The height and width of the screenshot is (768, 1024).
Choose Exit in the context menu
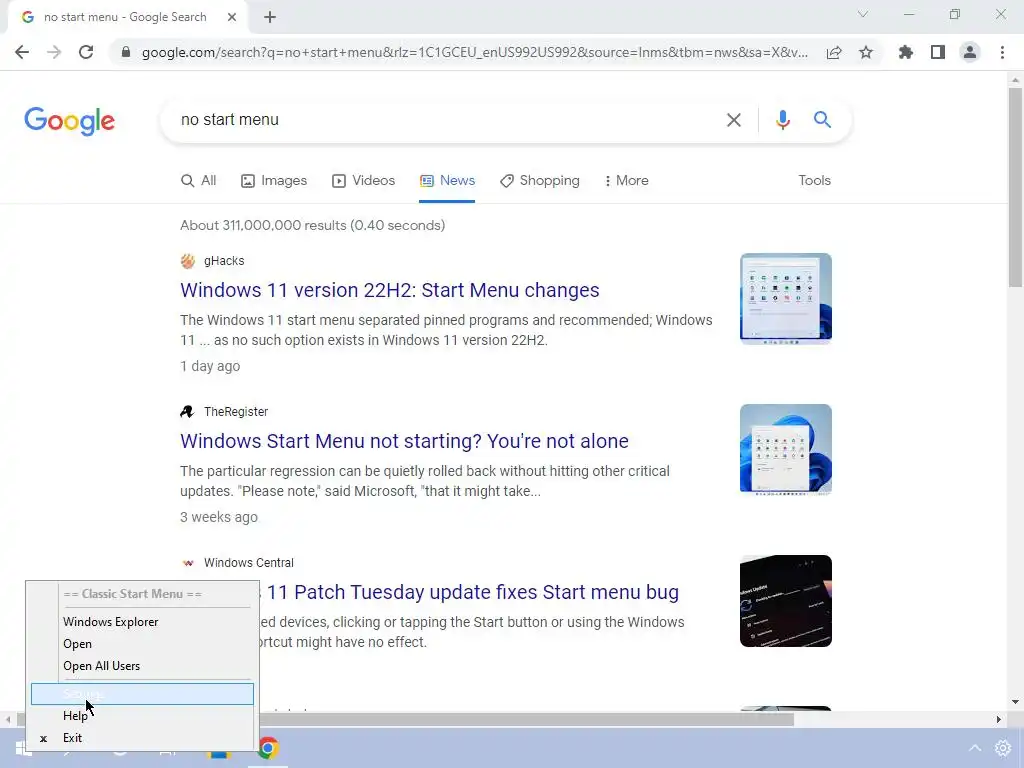(142, 738)
